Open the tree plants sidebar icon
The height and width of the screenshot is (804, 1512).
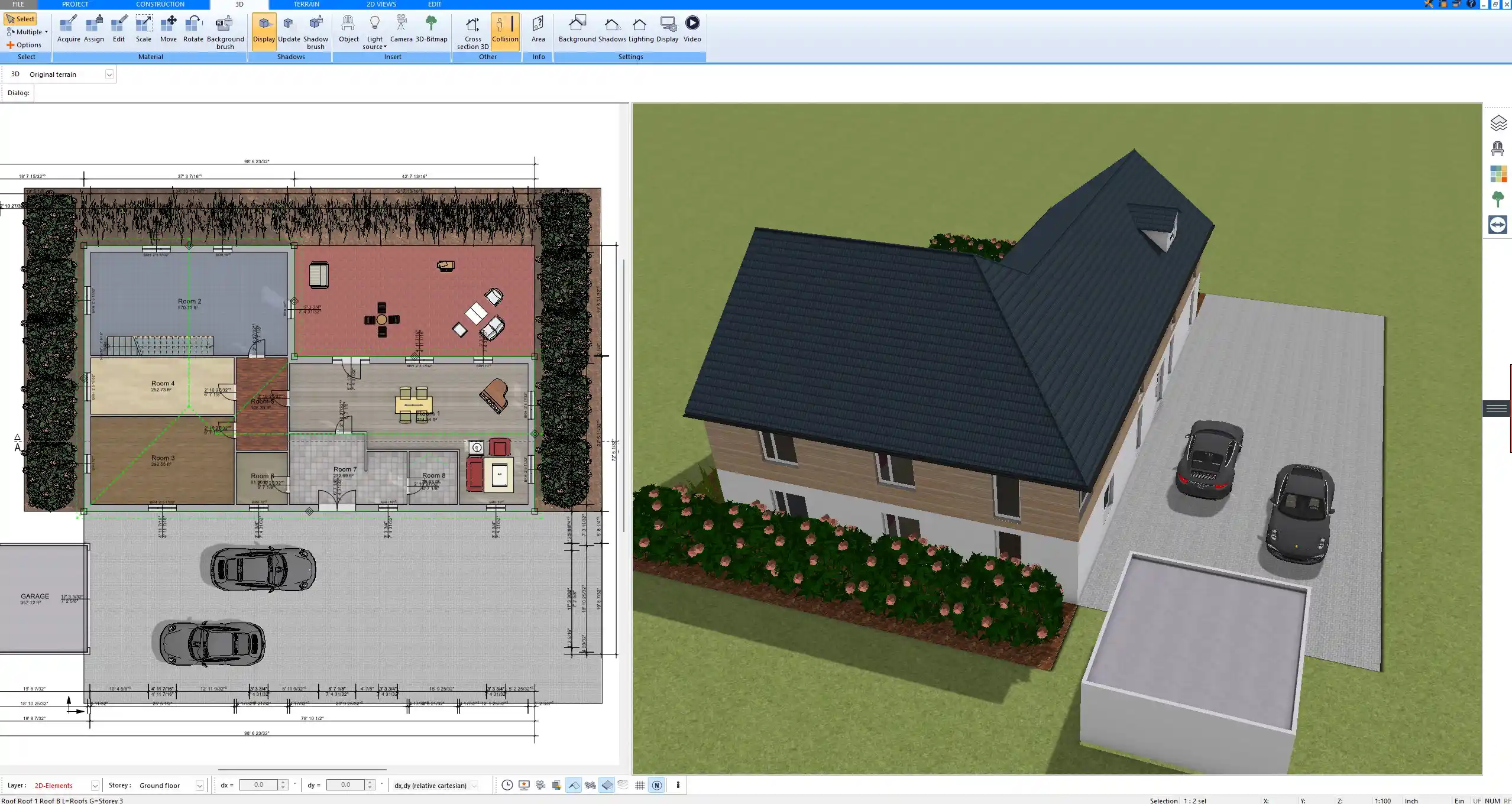1498,199
